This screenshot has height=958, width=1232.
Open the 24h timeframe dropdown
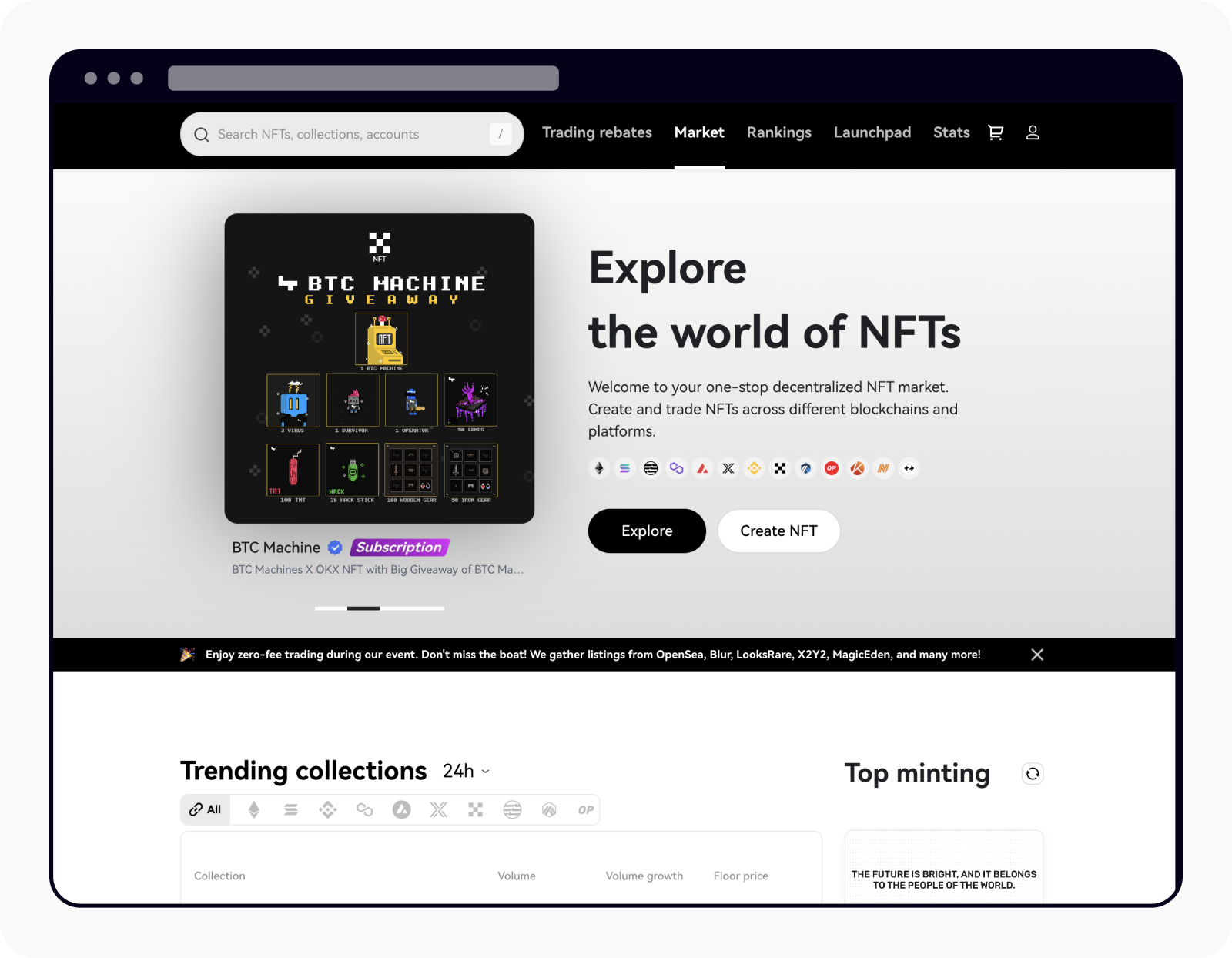coord(464,771)
